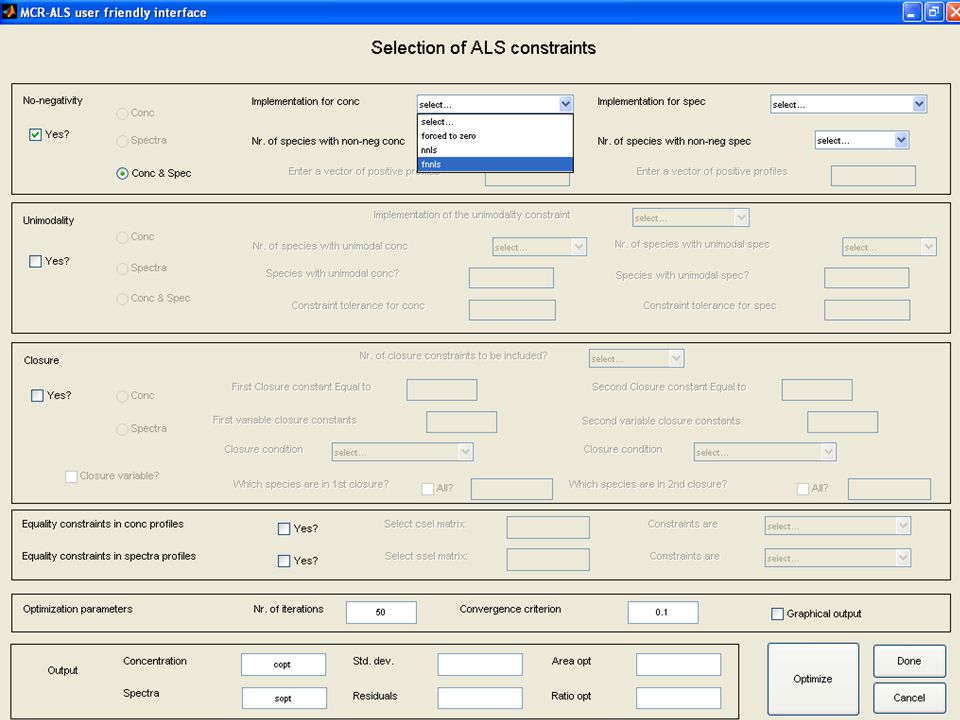Choose 'forced to zero' in the open list
The image size is (960, 720).
coord(495,136)
